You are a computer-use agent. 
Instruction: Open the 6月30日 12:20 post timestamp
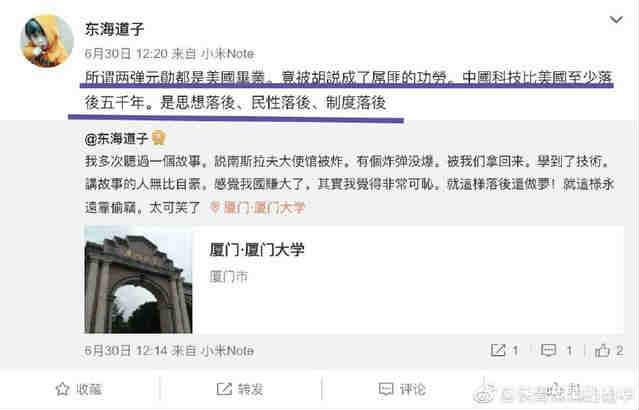126,53
